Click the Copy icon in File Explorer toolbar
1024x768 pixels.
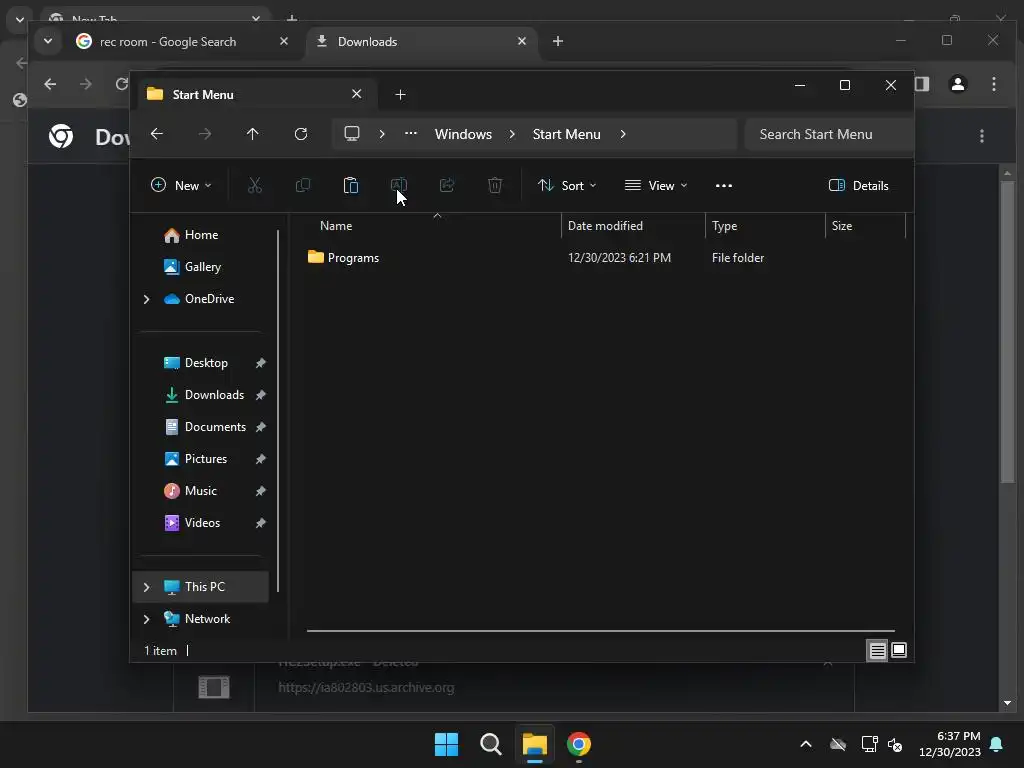click(302, 185)
